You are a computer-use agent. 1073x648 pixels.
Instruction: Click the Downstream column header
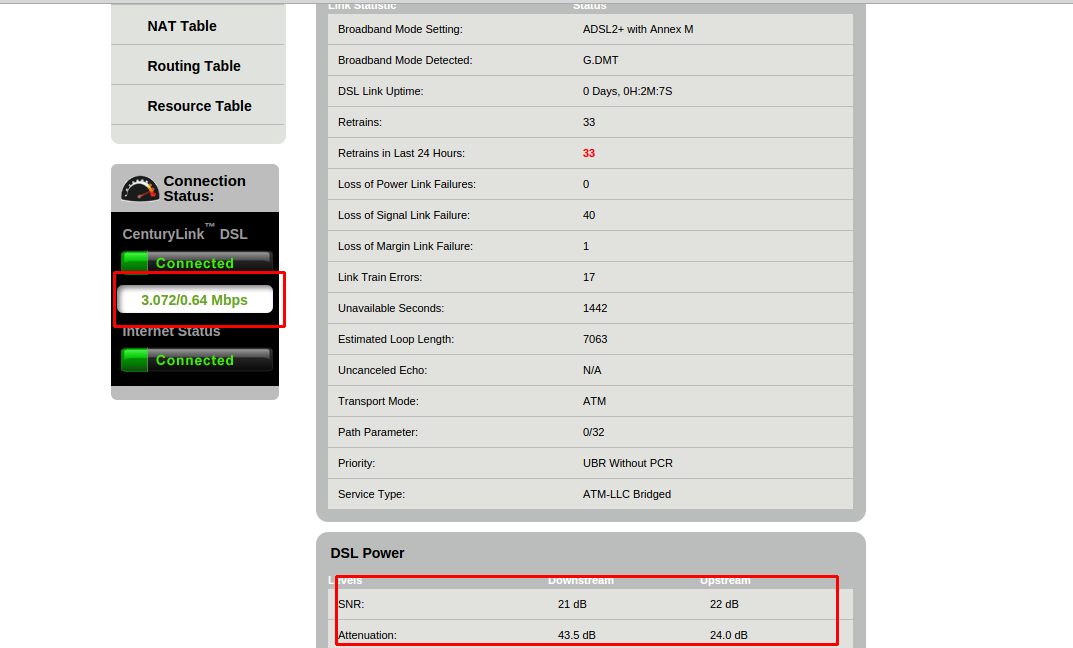coord(580,580)
